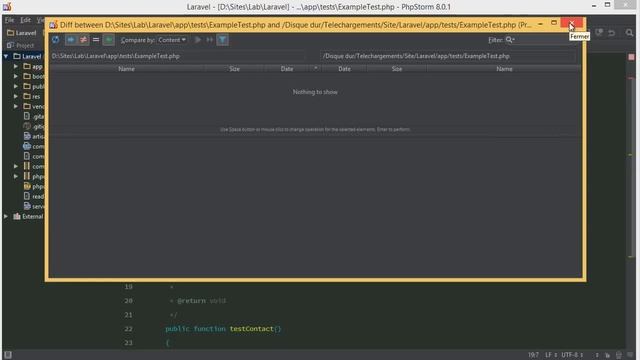Click the Filter magnifier icon
640x360 pixels.
[x=510, y=40]
